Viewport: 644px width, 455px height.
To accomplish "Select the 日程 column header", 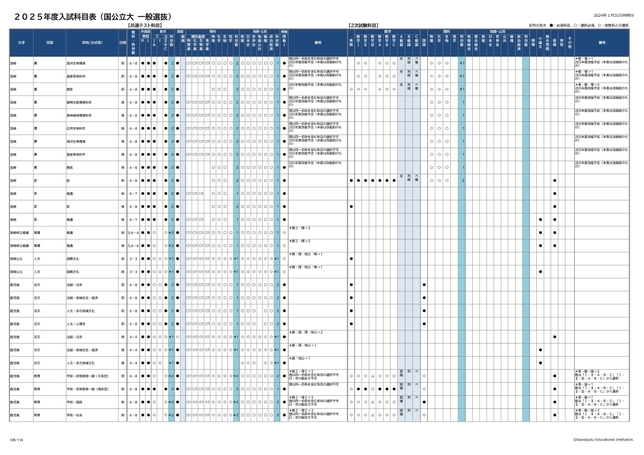I will (121, 43).
